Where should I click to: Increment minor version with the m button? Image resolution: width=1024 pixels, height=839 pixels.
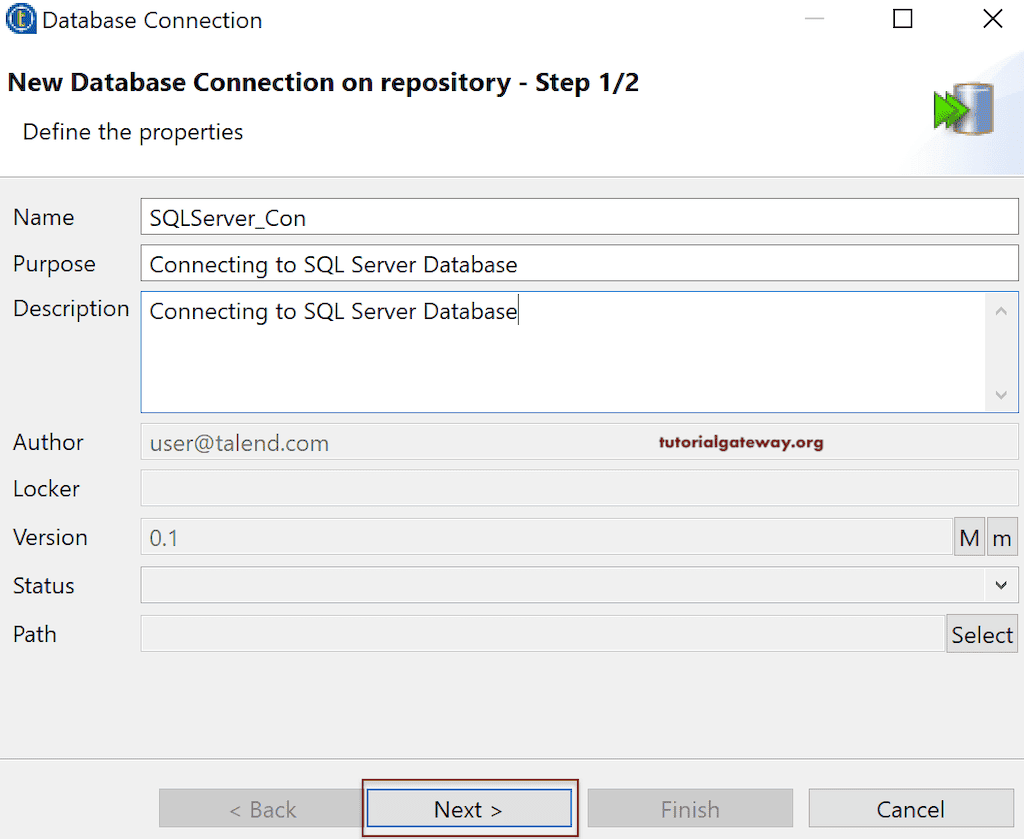pyautogui.click(x=1002, y=536)
